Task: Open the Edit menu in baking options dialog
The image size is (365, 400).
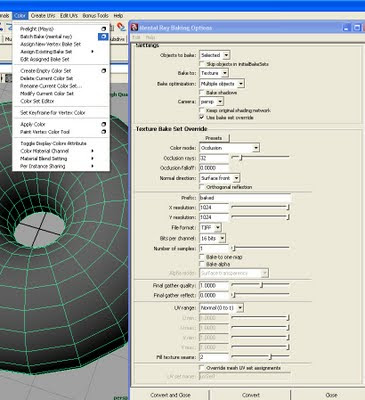Action: 136,38
